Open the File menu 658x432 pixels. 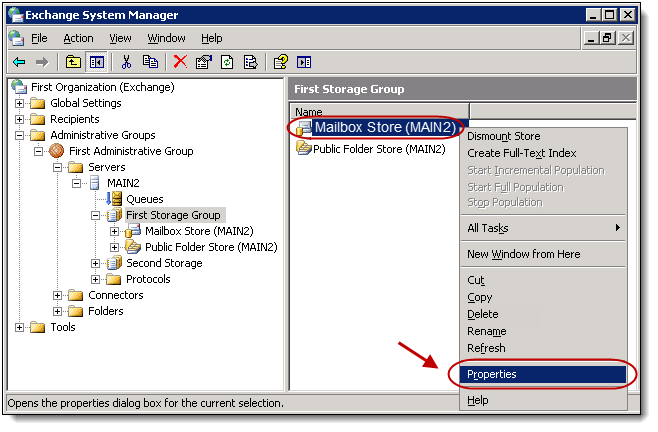39,38
